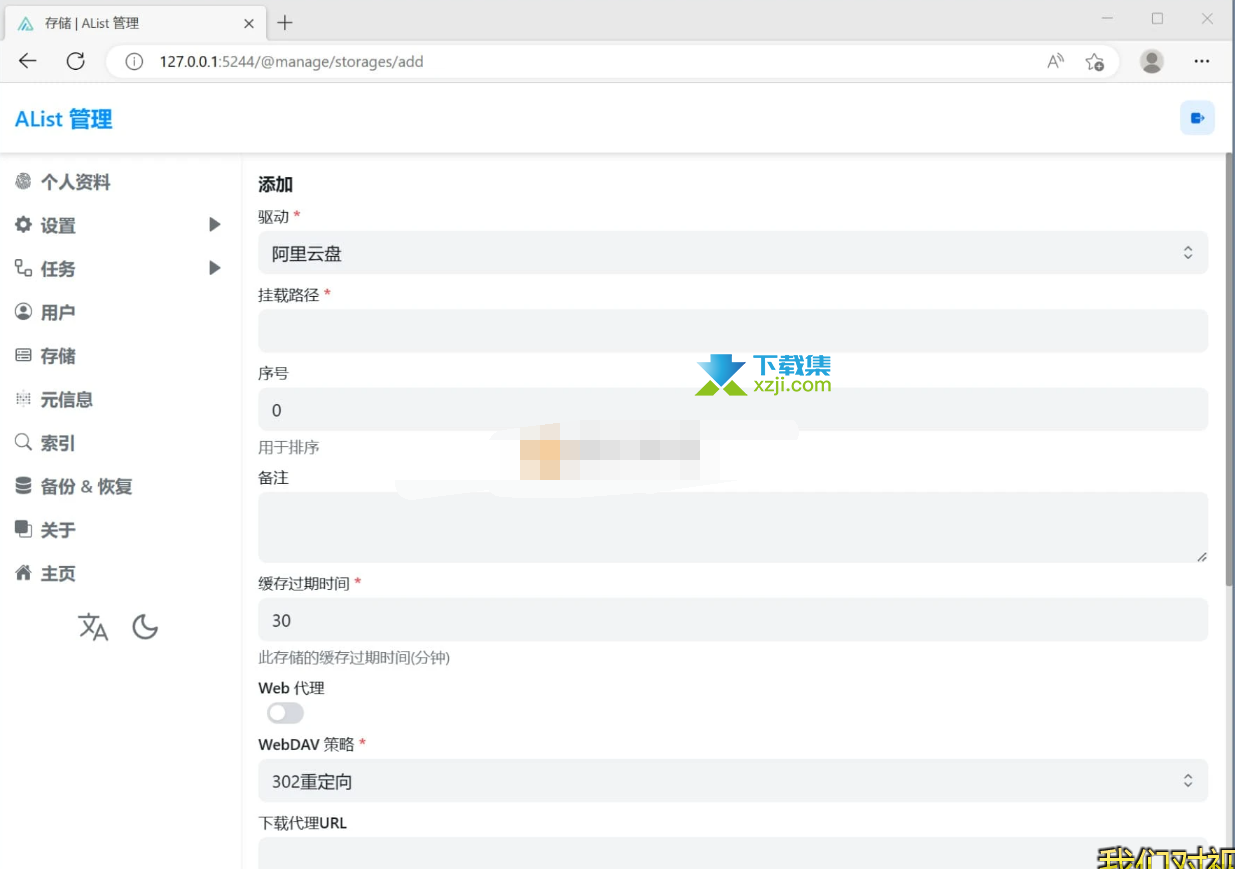Click the 序号 input field

coord(733,409)
